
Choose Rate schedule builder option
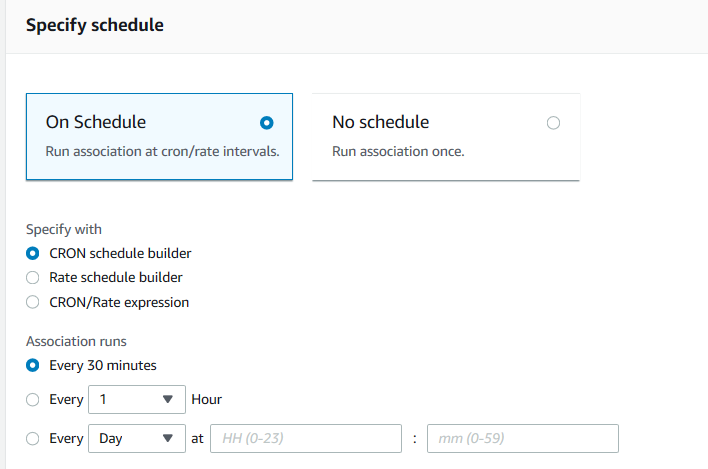click(x=33, y=277)
